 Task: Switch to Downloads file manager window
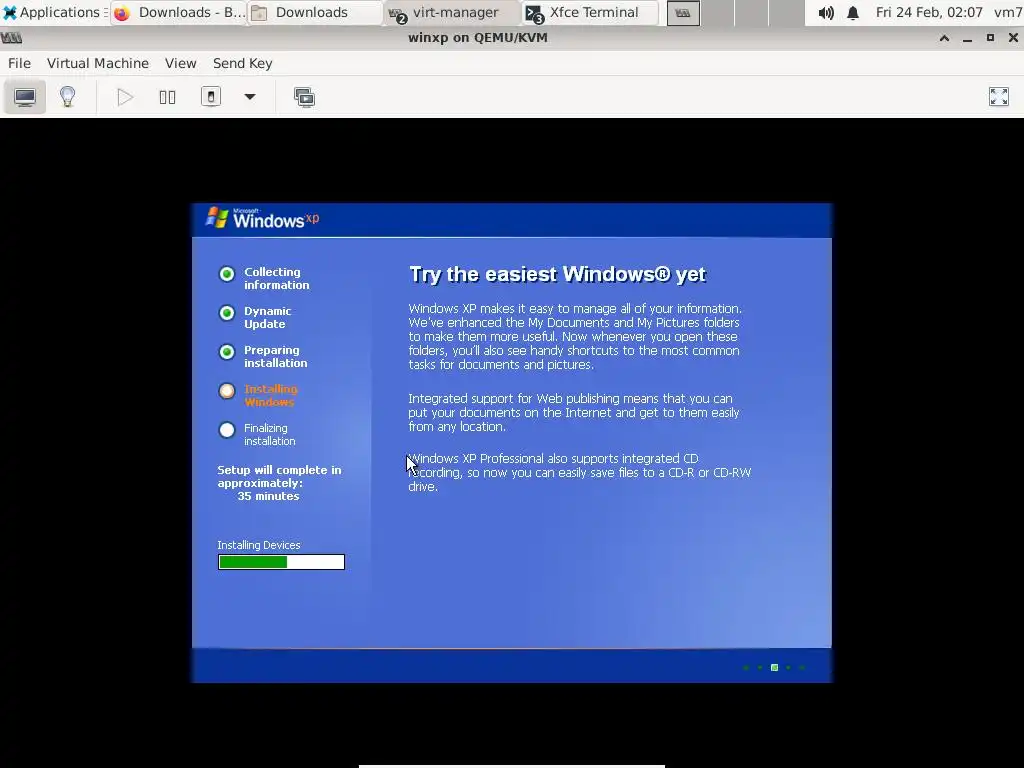tap(315, 12)
